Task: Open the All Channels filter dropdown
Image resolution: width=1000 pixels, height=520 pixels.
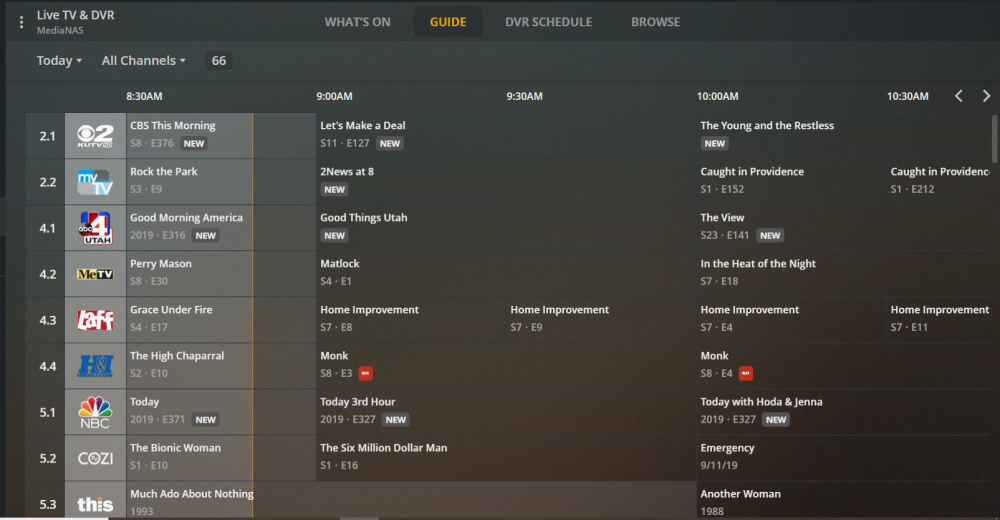Action: click(x=143, y=61)
